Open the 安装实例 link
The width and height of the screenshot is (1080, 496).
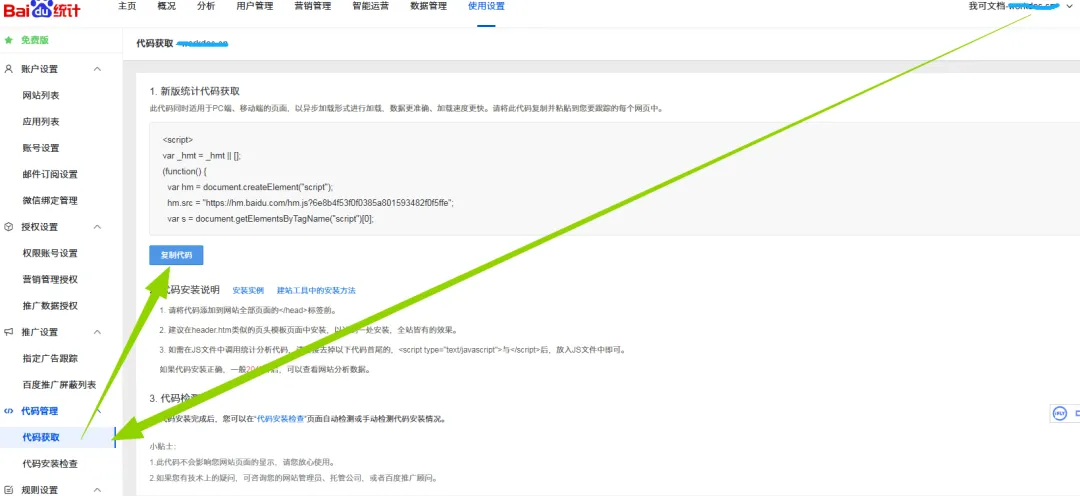click(248, 291)
